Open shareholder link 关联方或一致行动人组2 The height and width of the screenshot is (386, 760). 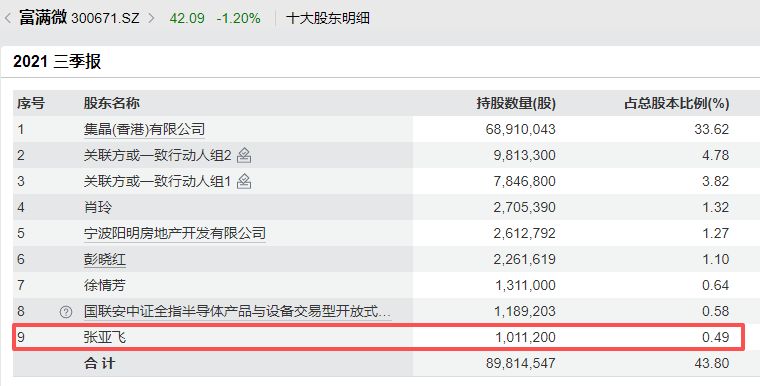click(158, 156)
